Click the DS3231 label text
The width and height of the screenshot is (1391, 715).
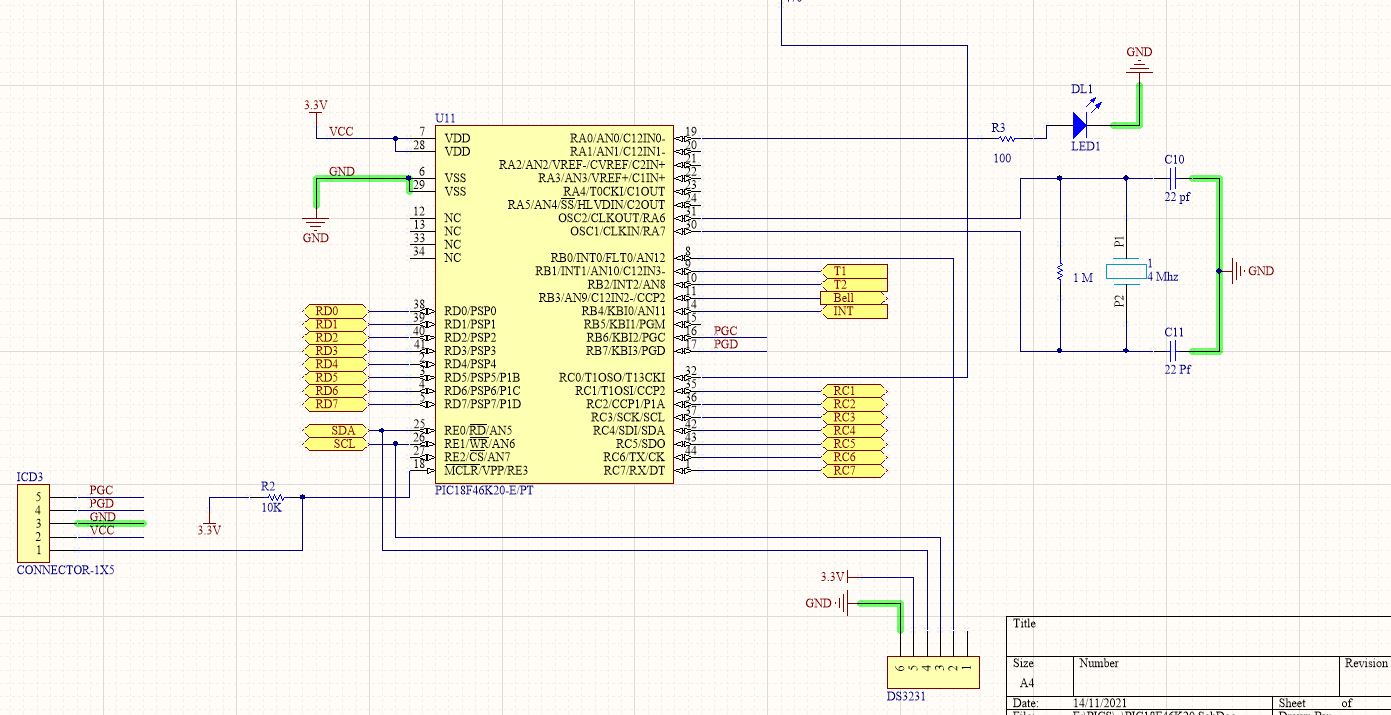(x=907, y=696)
